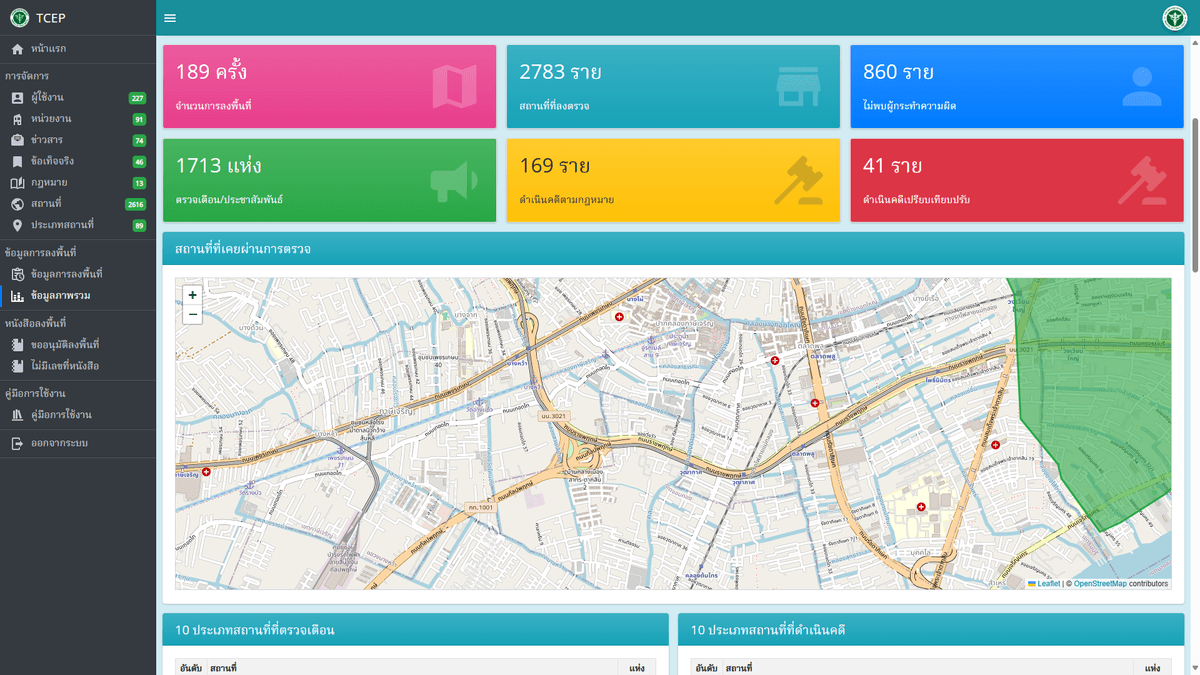The height and width of the screenshot is (675, 1200).
Task: Click the 10 ประเภทสถานที่ที่ดำเนินคดี heading
Action: click(x=768, y=630)
